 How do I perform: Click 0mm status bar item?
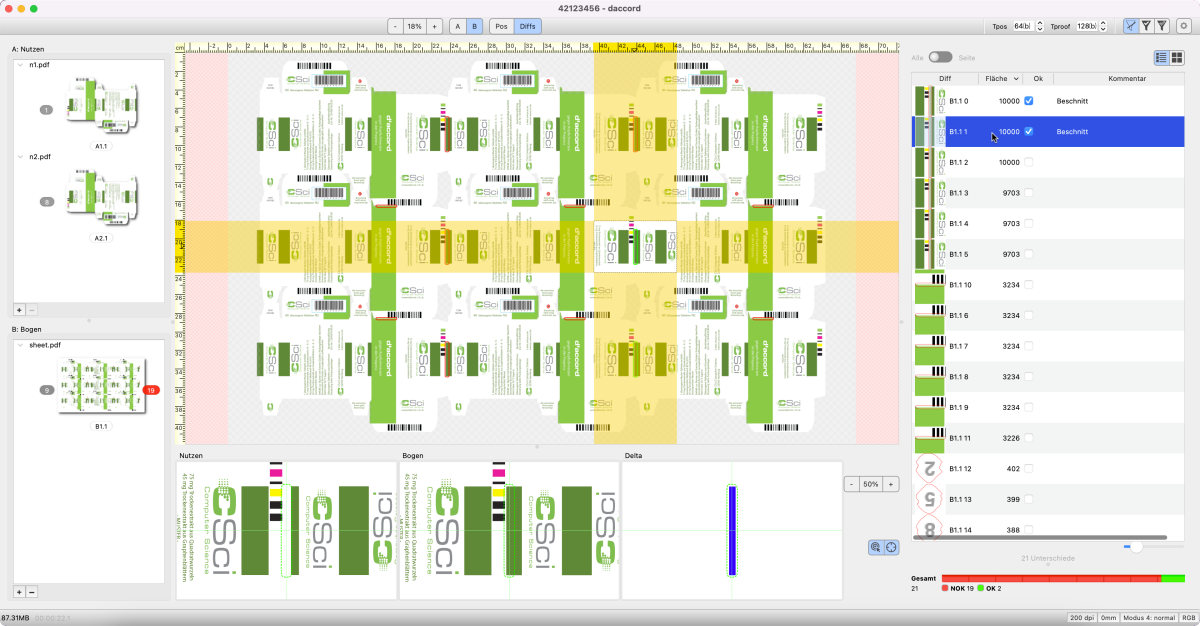(1107, 619)
